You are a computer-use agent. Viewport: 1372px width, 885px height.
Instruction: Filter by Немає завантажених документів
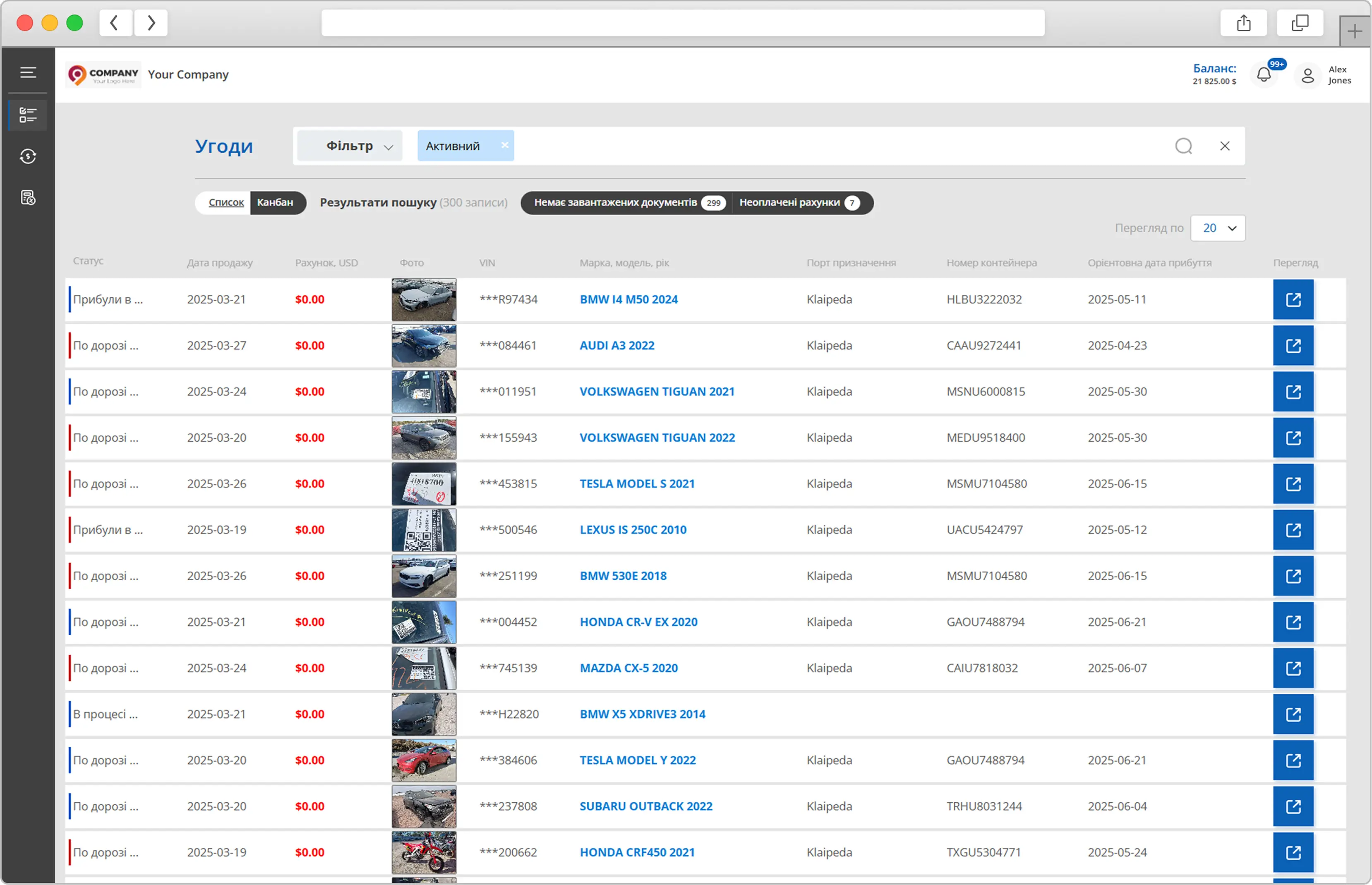pos(626,203)
